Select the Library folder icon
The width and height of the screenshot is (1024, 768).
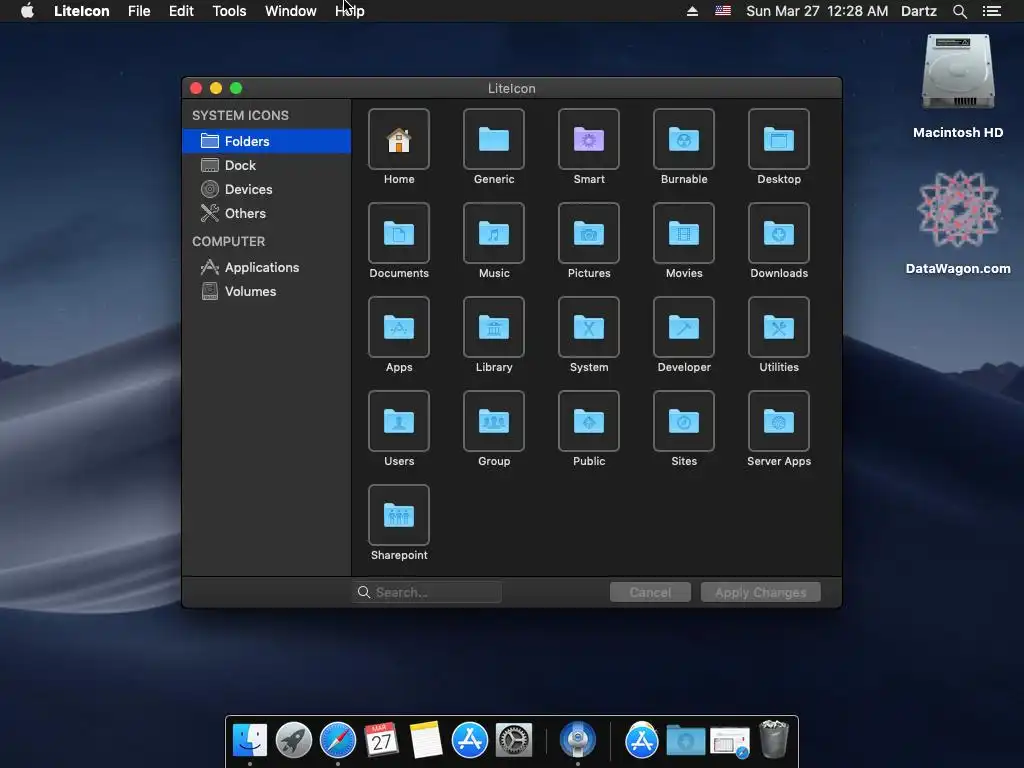point(494,327)
